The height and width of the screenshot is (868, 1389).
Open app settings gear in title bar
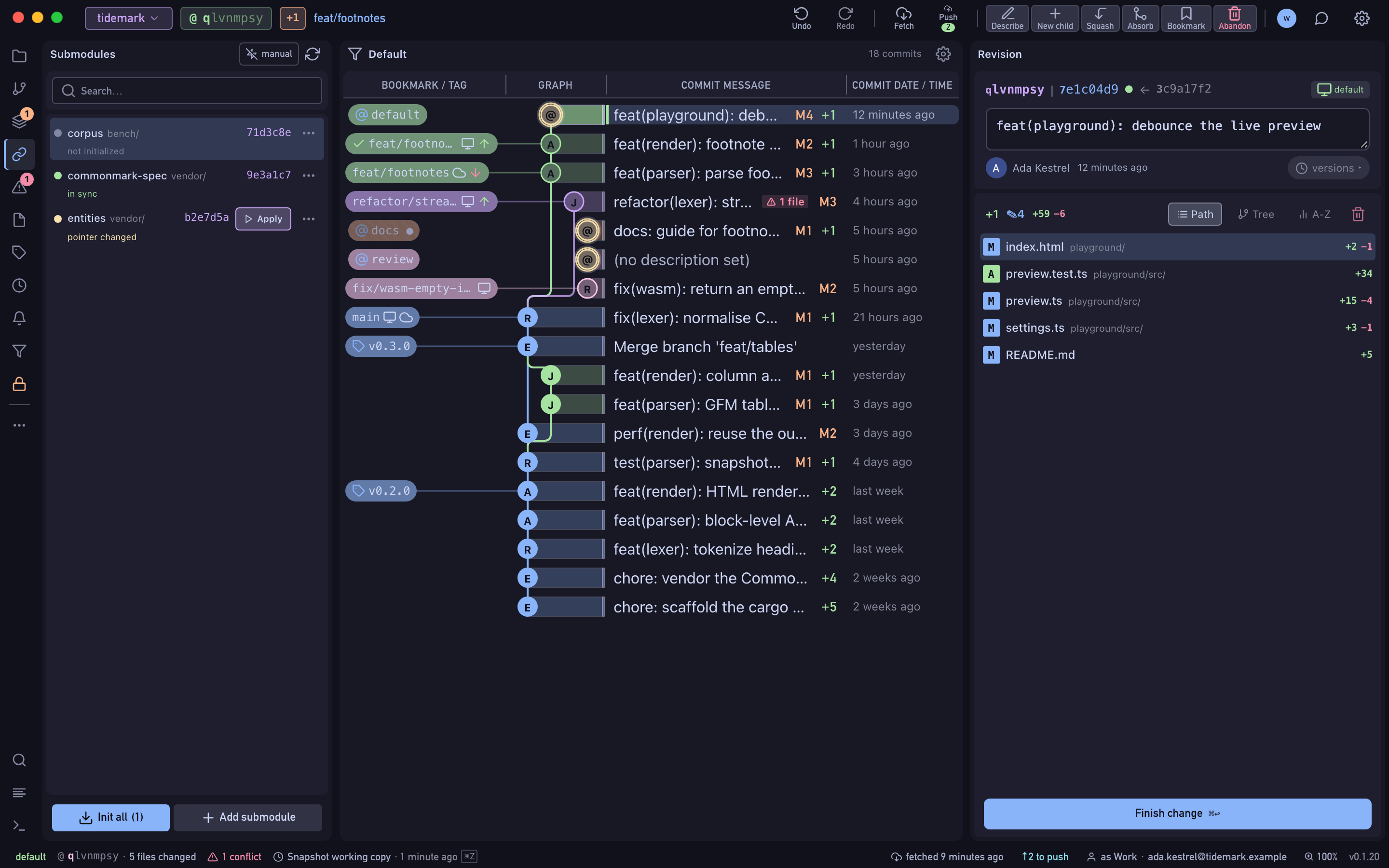1362,18
